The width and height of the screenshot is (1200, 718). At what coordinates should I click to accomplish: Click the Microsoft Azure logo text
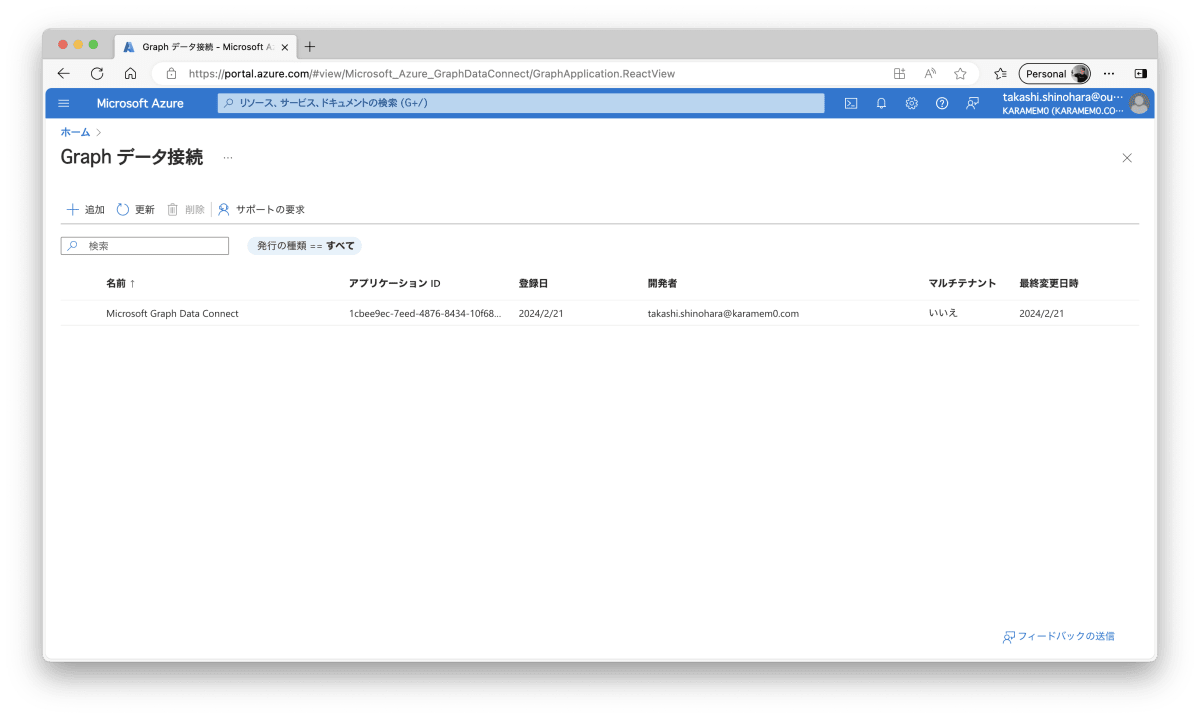(140, 103)
